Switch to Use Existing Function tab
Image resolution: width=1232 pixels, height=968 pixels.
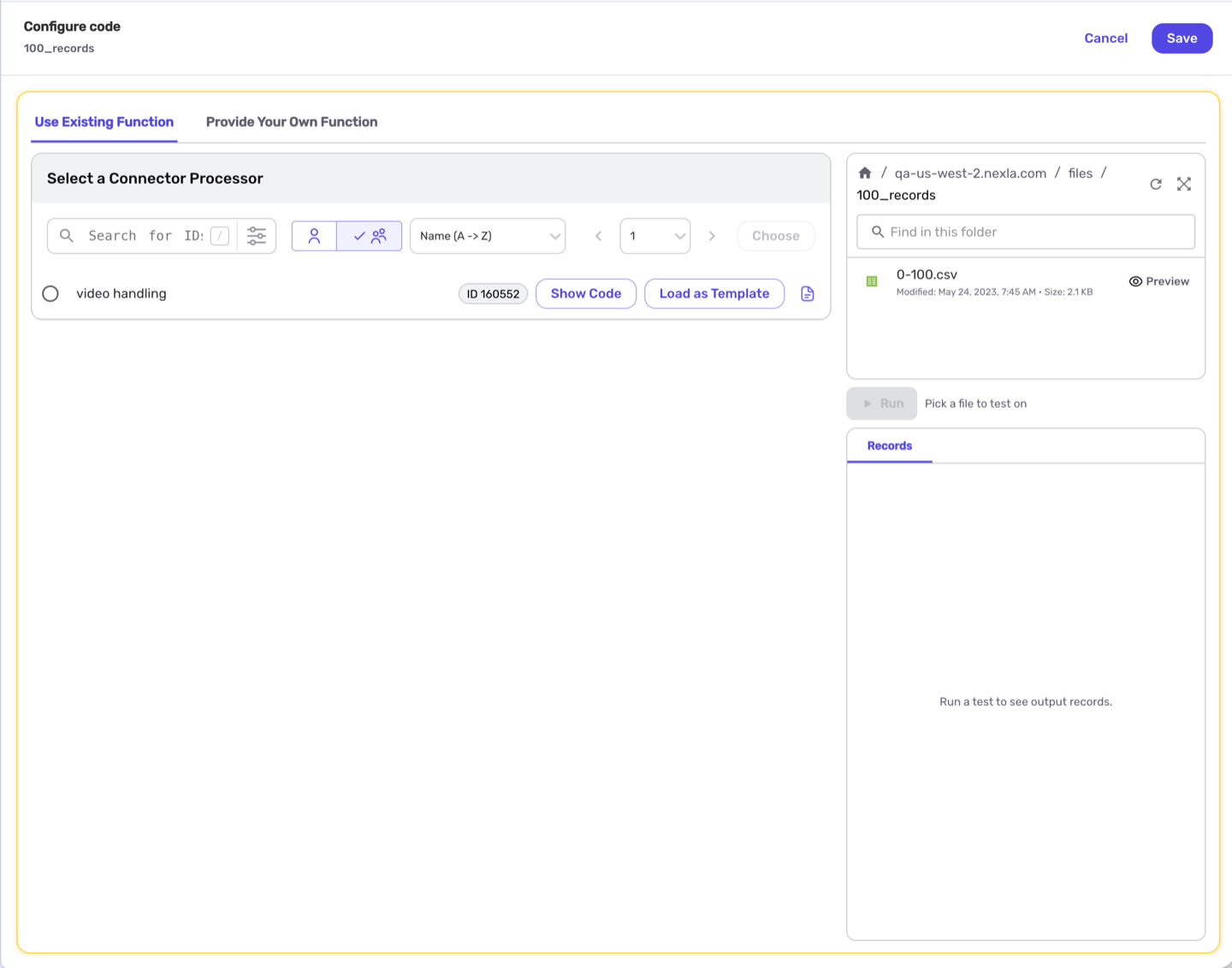[x=104, y=121]
